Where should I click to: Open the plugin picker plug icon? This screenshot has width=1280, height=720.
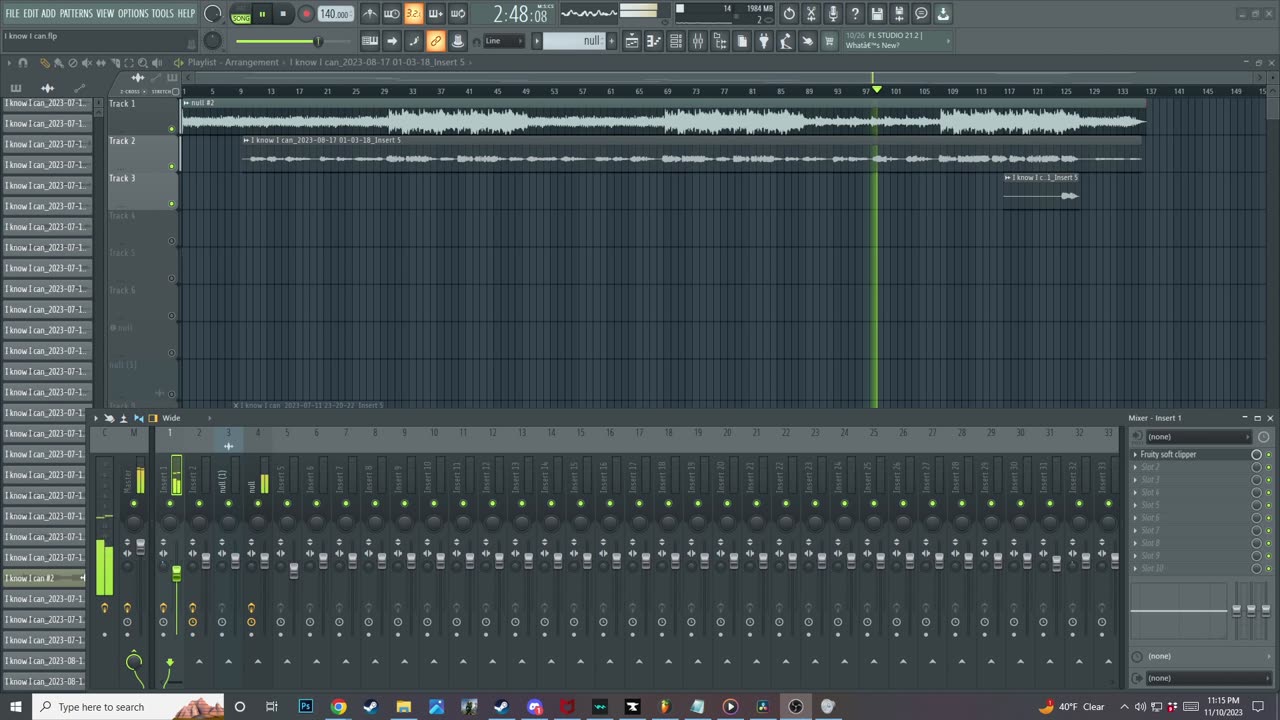point(764,41)
